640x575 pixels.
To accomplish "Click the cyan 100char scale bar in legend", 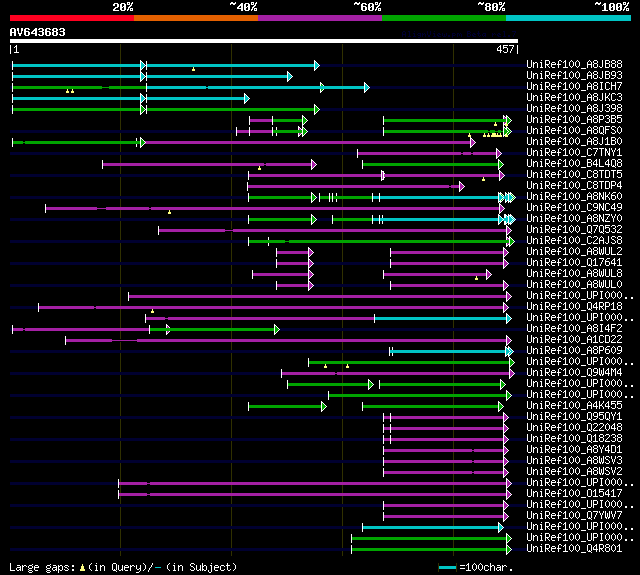I will [447, 567].
